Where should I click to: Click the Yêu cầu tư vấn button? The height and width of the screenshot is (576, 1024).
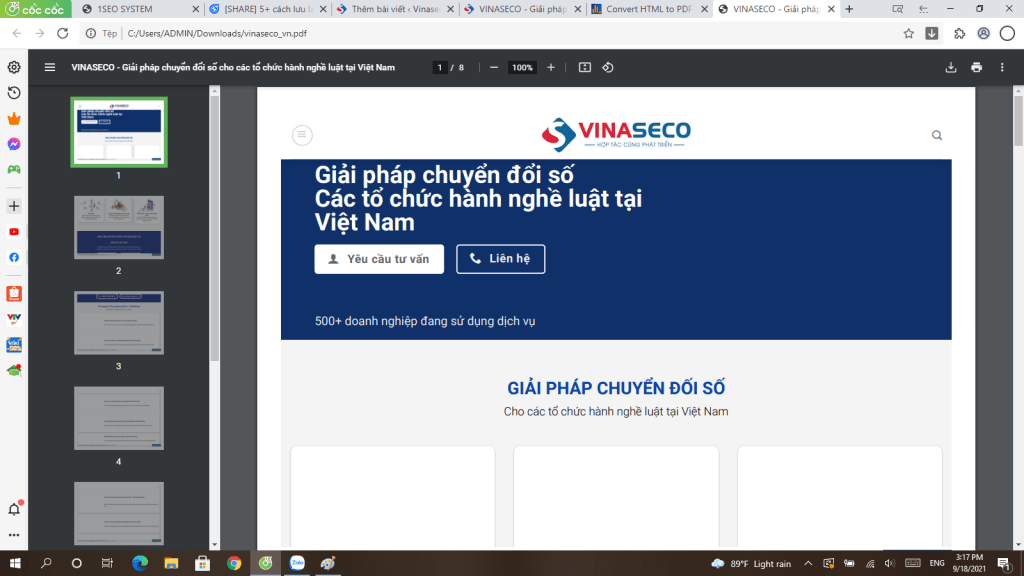[378, 258]
